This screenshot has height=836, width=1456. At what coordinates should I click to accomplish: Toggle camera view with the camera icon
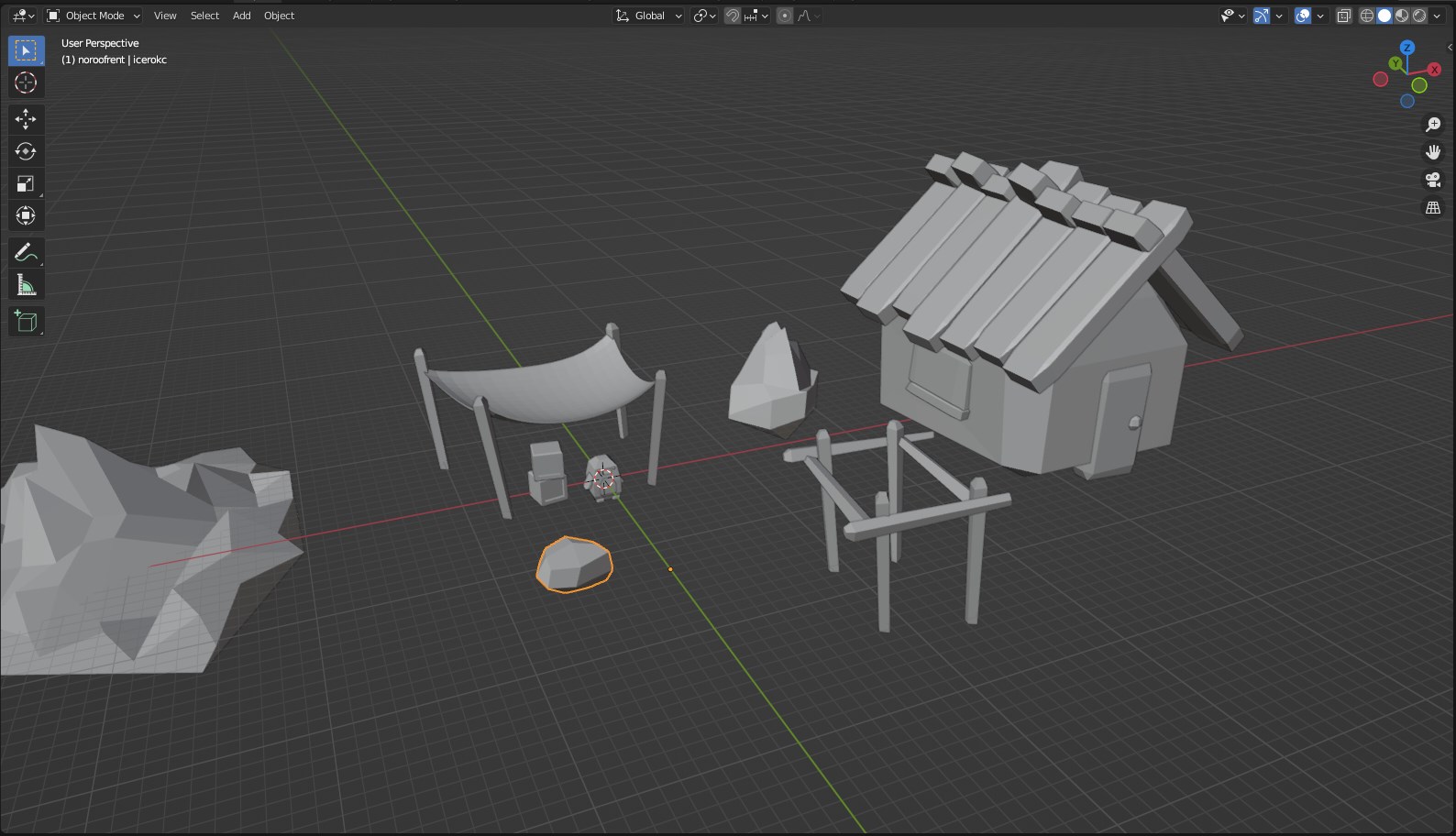click(x=1433, y=180)
